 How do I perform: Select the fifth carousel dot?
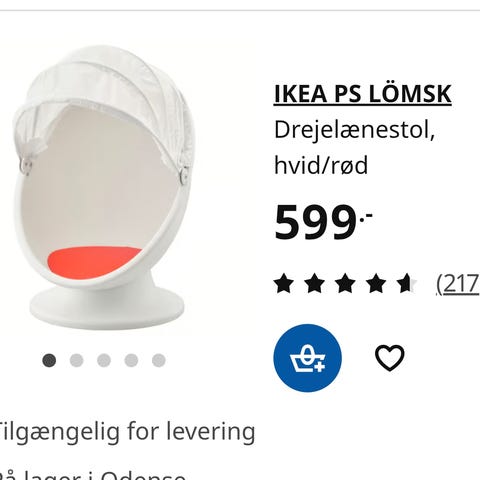click(159, 360)
